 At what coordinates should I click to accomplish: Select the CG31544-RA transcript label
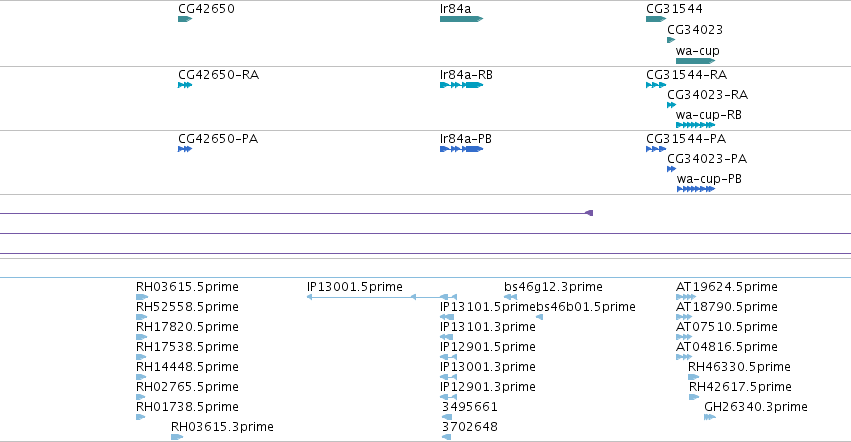[x=686, y=75]
